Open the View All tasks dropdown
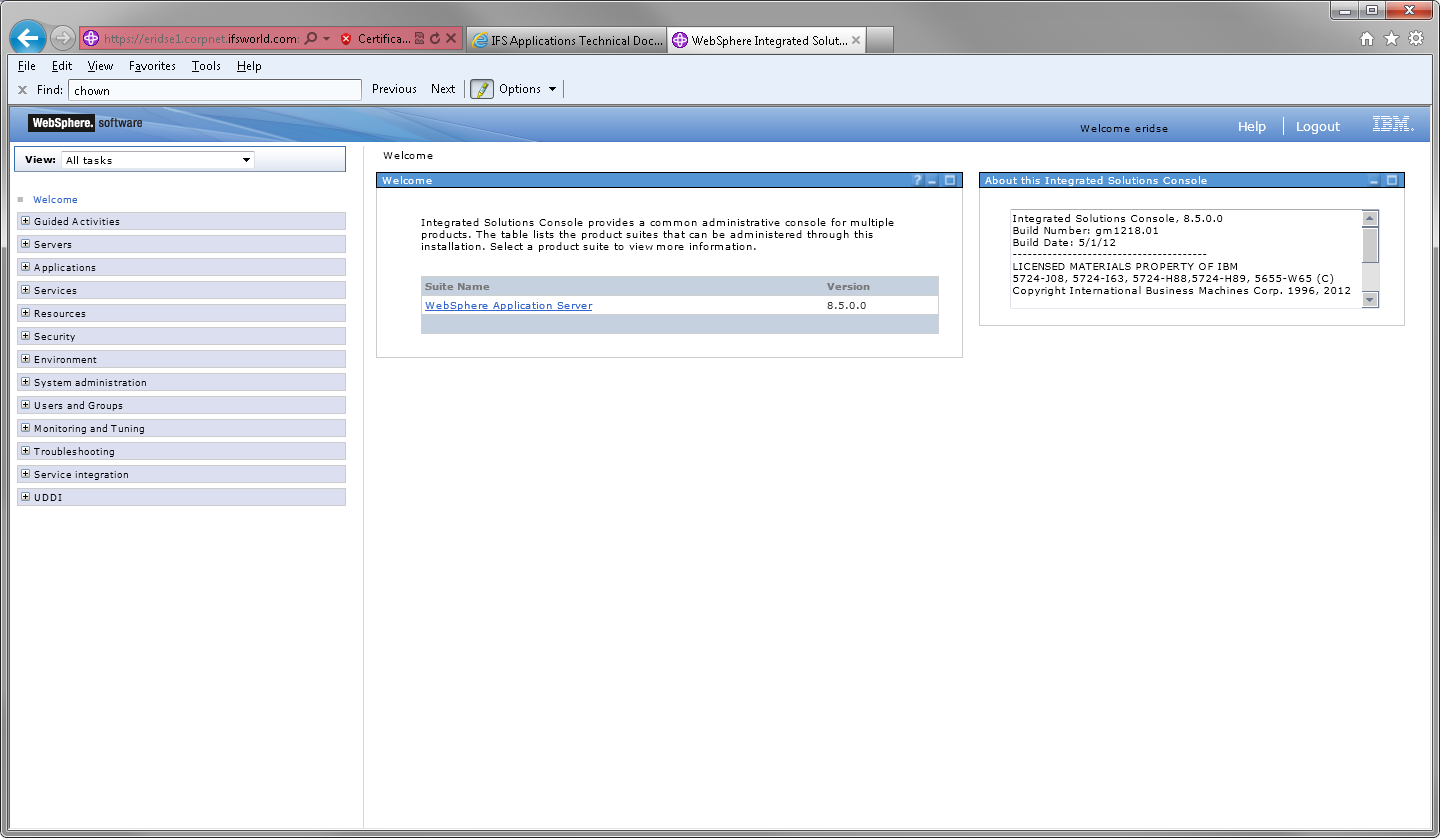1440x838 pixels. pos(246,159)
